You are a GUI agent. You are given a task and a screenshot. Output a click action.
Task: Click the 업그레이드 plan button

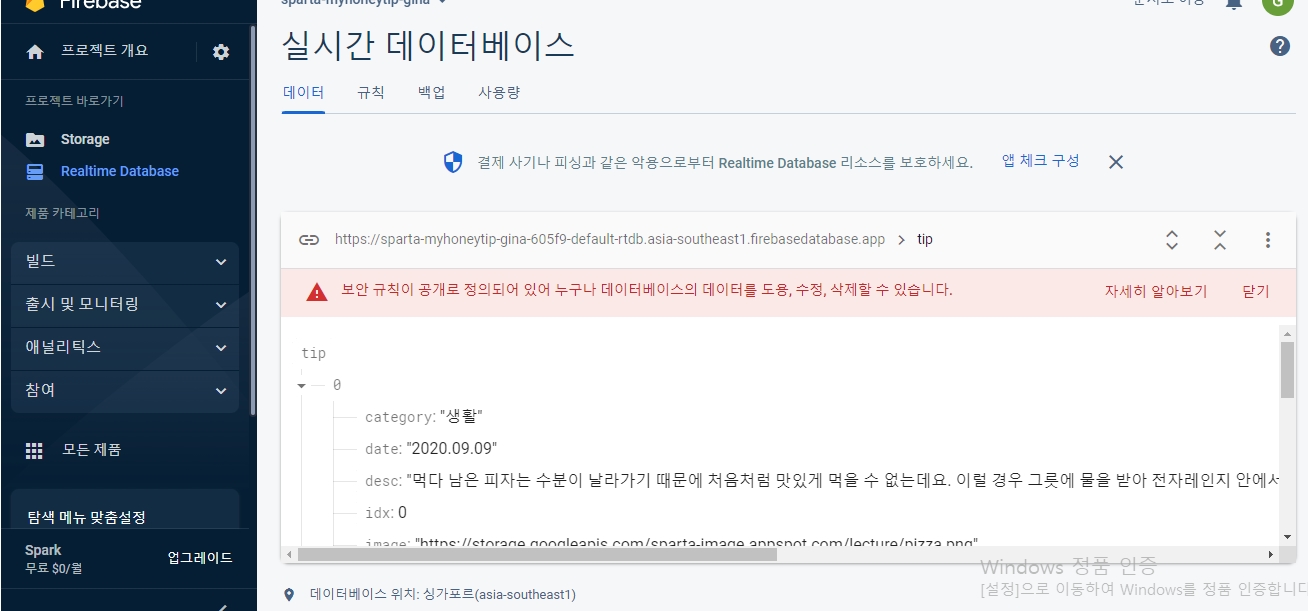tap(200, 558)
